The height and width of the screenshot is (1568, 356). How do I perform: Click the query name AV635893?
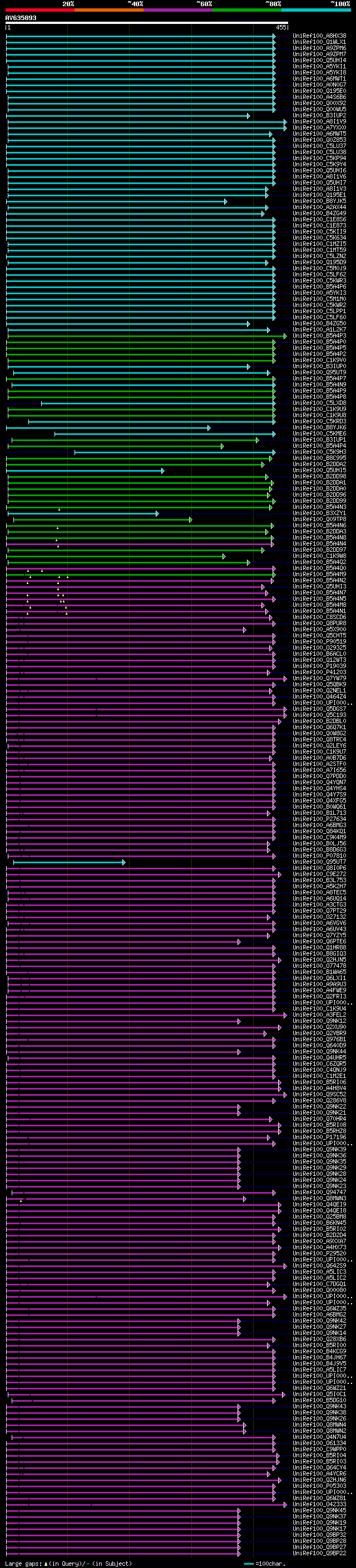coord(21,18)
